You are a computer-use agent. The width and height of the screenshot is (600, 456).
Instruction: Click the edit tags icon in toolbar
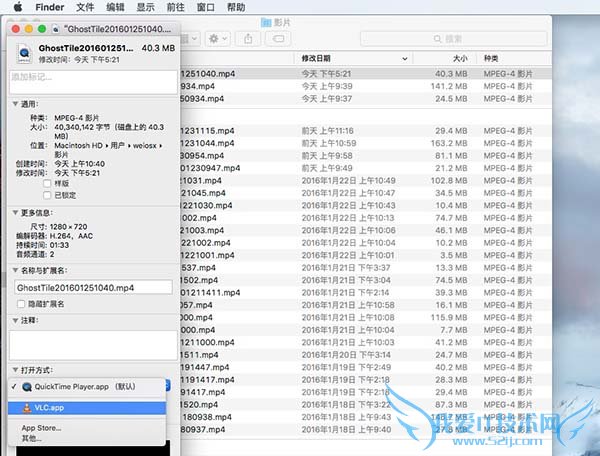(x=280, y=38)
